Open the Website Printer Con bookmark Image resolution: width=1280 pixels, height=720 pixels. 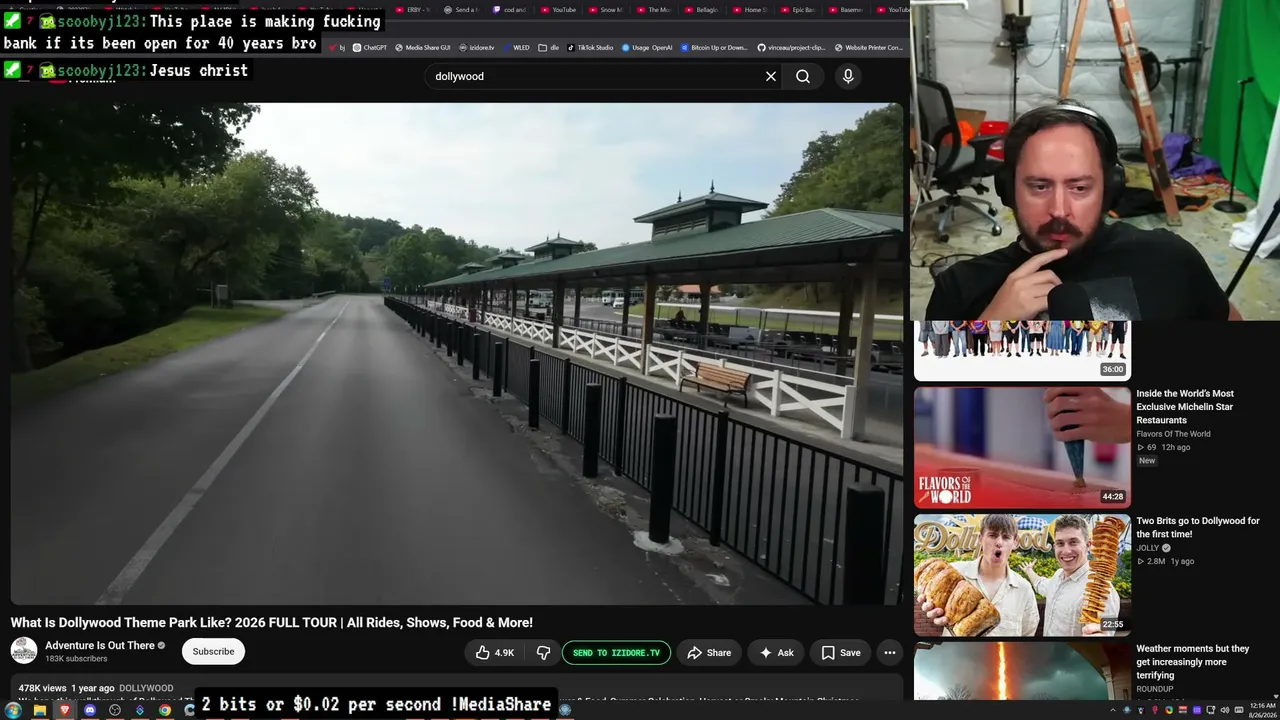(x=868, y=47)
